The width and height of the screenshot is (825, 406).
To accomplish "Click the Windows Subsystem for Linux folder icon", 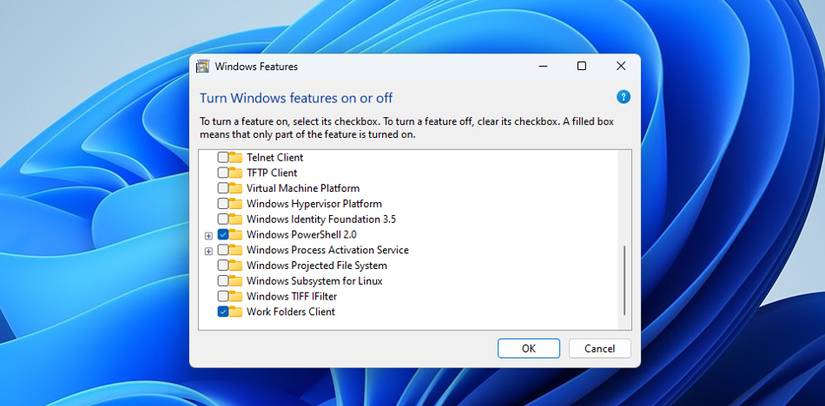I will click(235, 281).
